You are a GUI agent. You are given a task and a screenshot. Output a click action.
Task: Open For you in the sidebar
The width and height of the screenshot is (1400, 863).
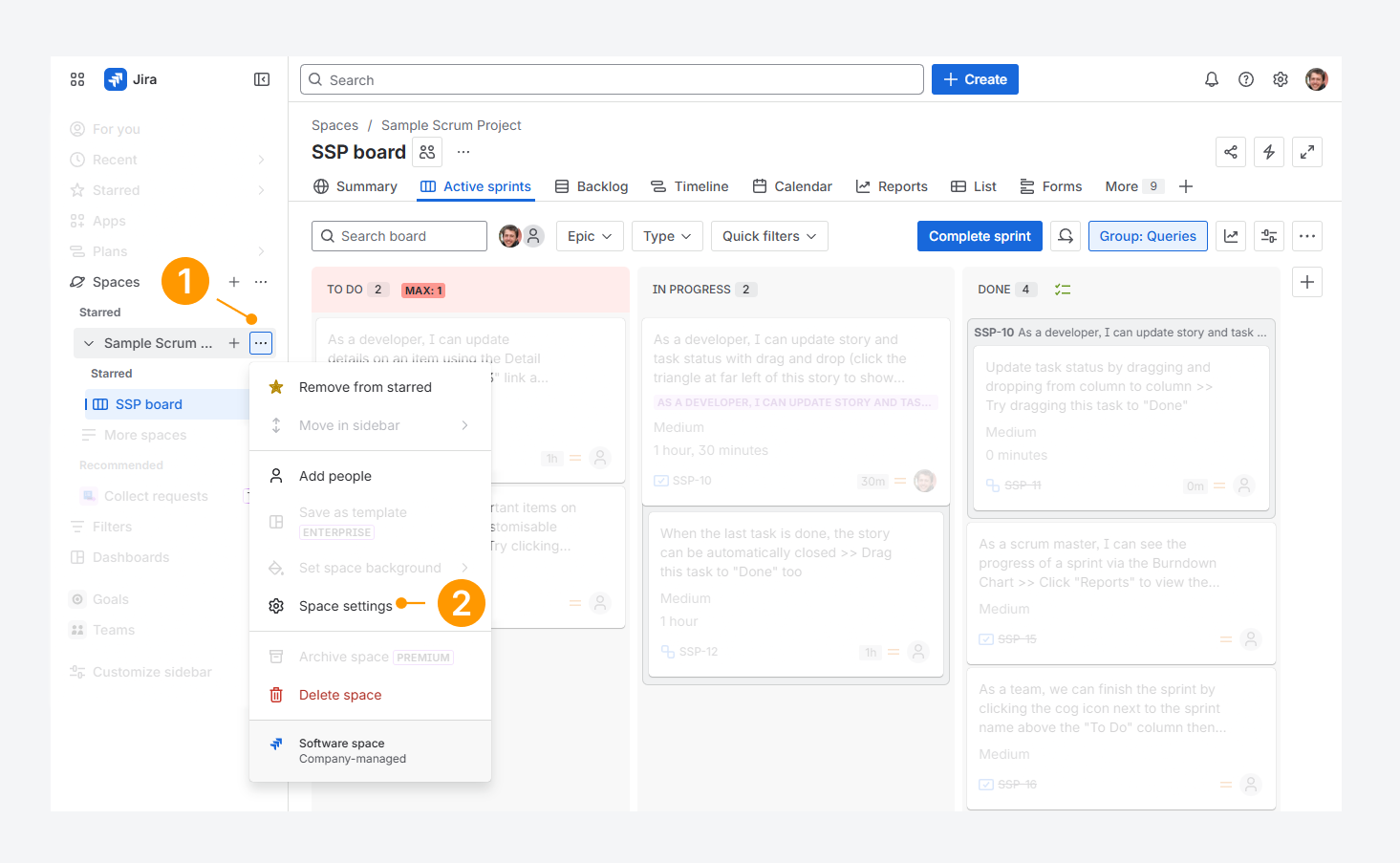(x=116, y=129)
